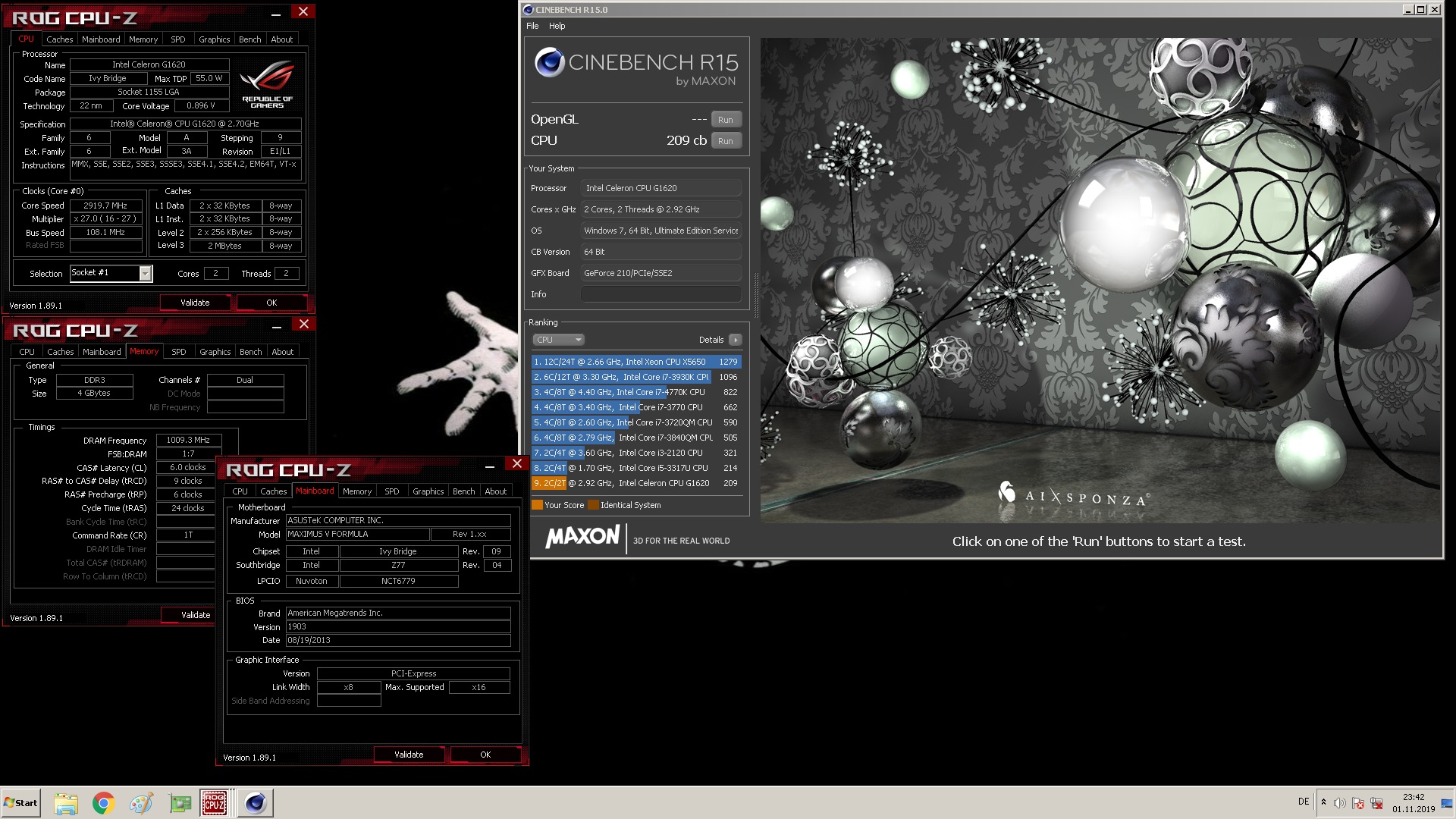
Task: Open the Socket #1 selection dropdown
Action: tap(111, 273)
